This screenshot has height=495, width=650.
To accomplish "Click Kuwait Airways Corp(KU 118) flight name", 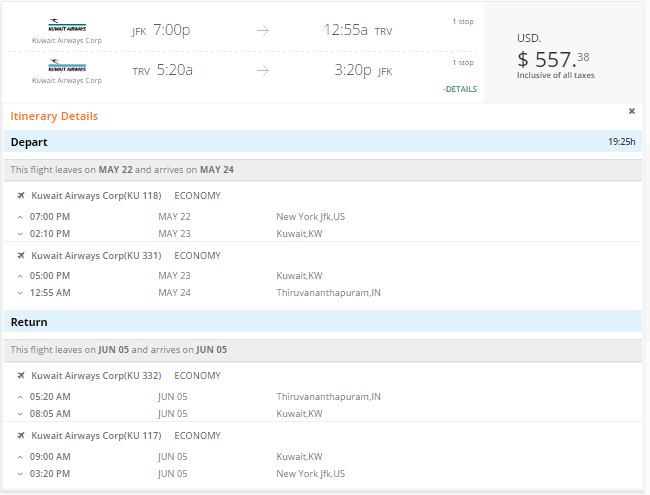I will 96,196.
